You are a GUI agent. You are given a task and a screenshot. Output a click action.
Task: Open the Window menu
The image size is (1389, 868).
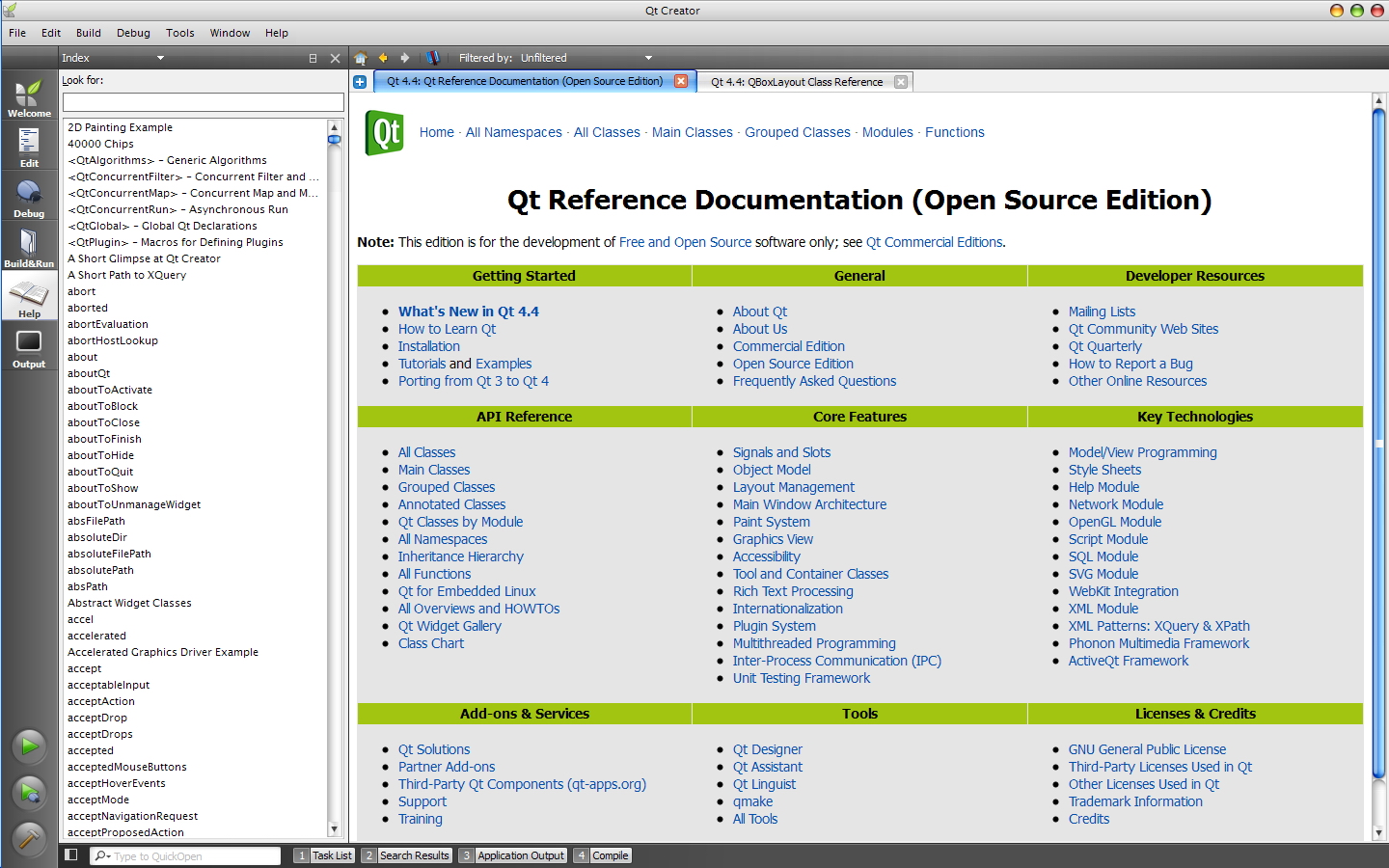(x=230, y=33)
